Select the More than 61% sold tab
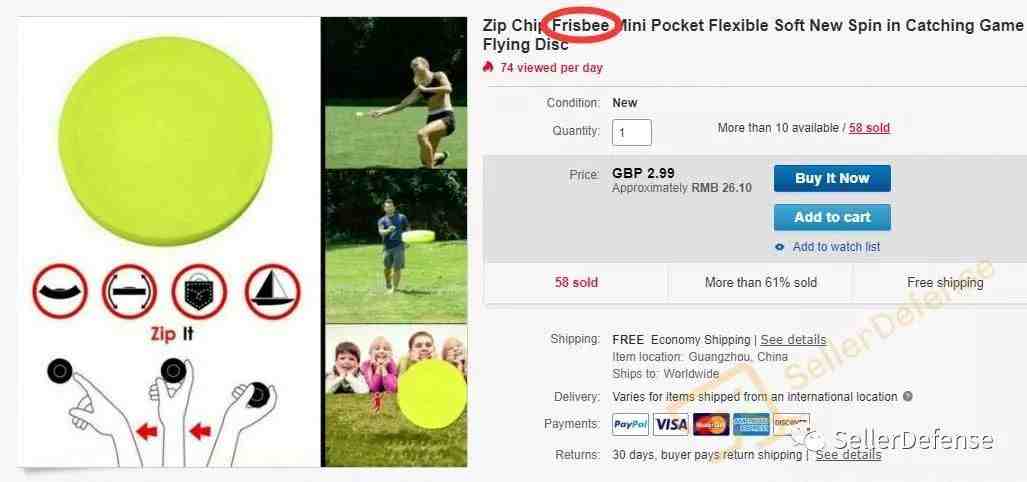Viewport: 1027px width, 482px height. pos(760,283)
